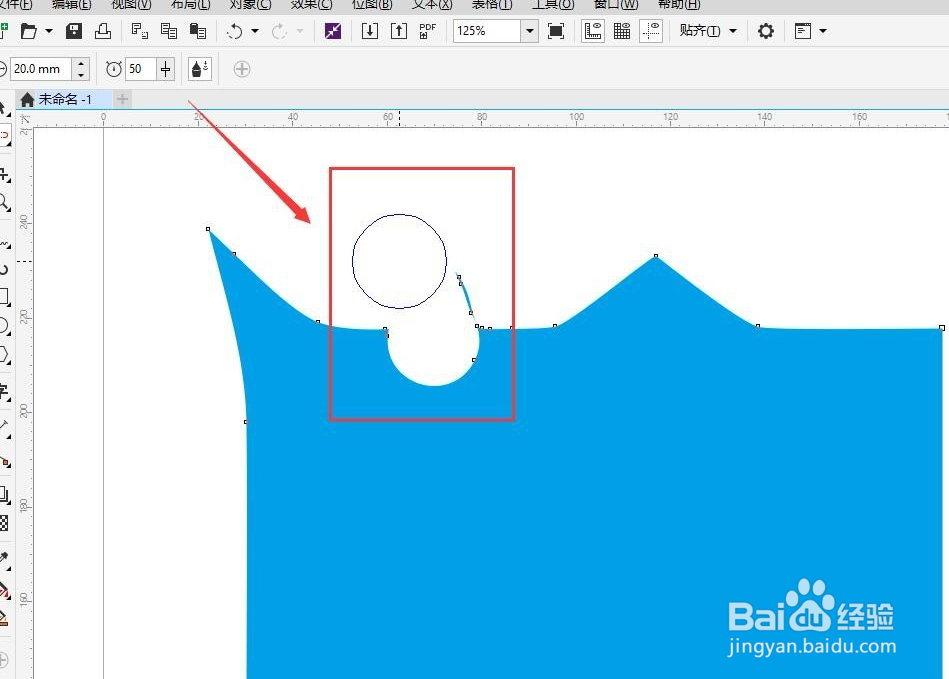
Task: Click the rate value 50 field
Action: click(x=141, y=69)
